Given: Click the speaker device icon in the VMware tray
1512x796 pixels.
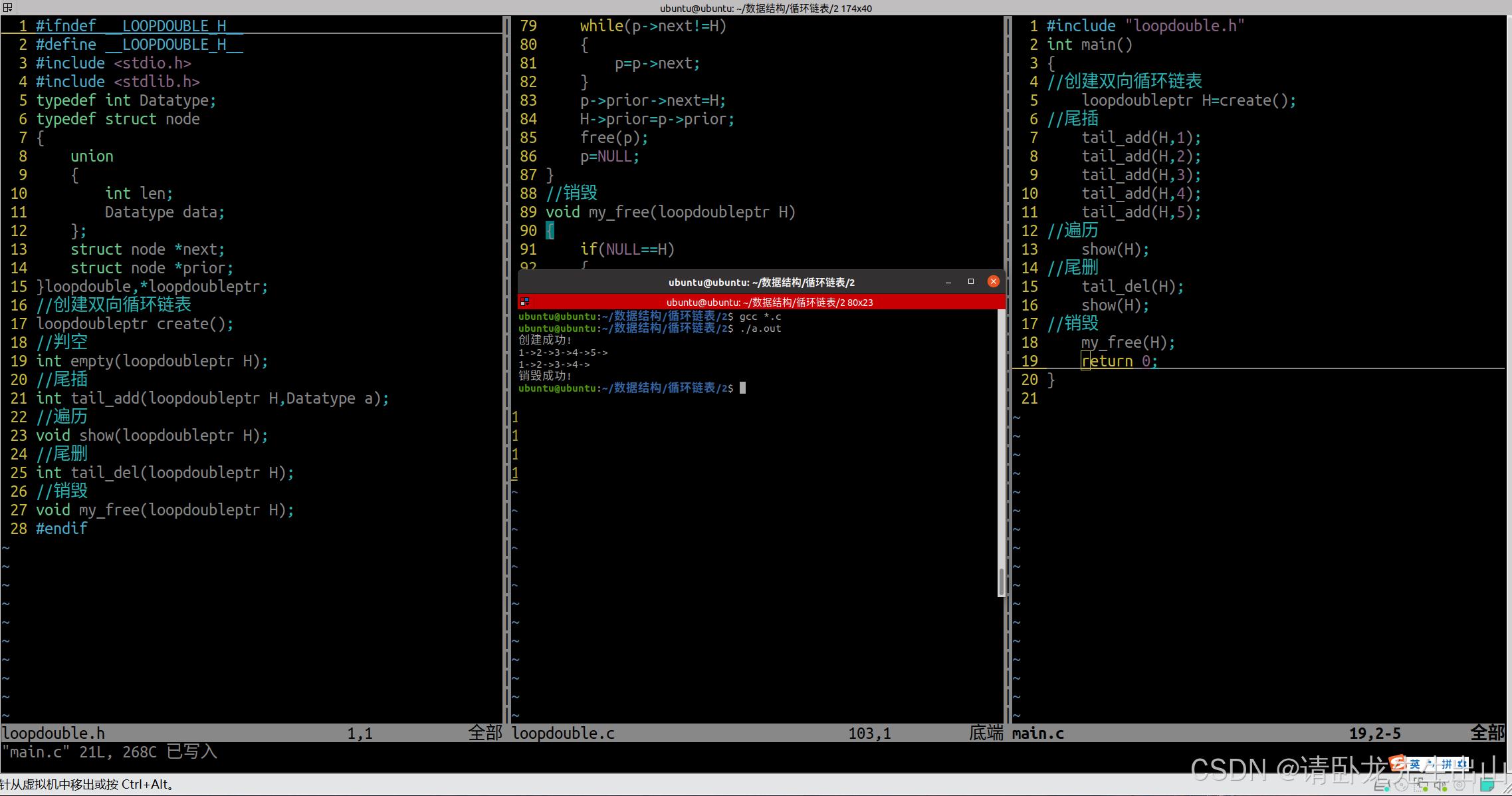Looking at the screenshot, I should [x=1440, y=785].
